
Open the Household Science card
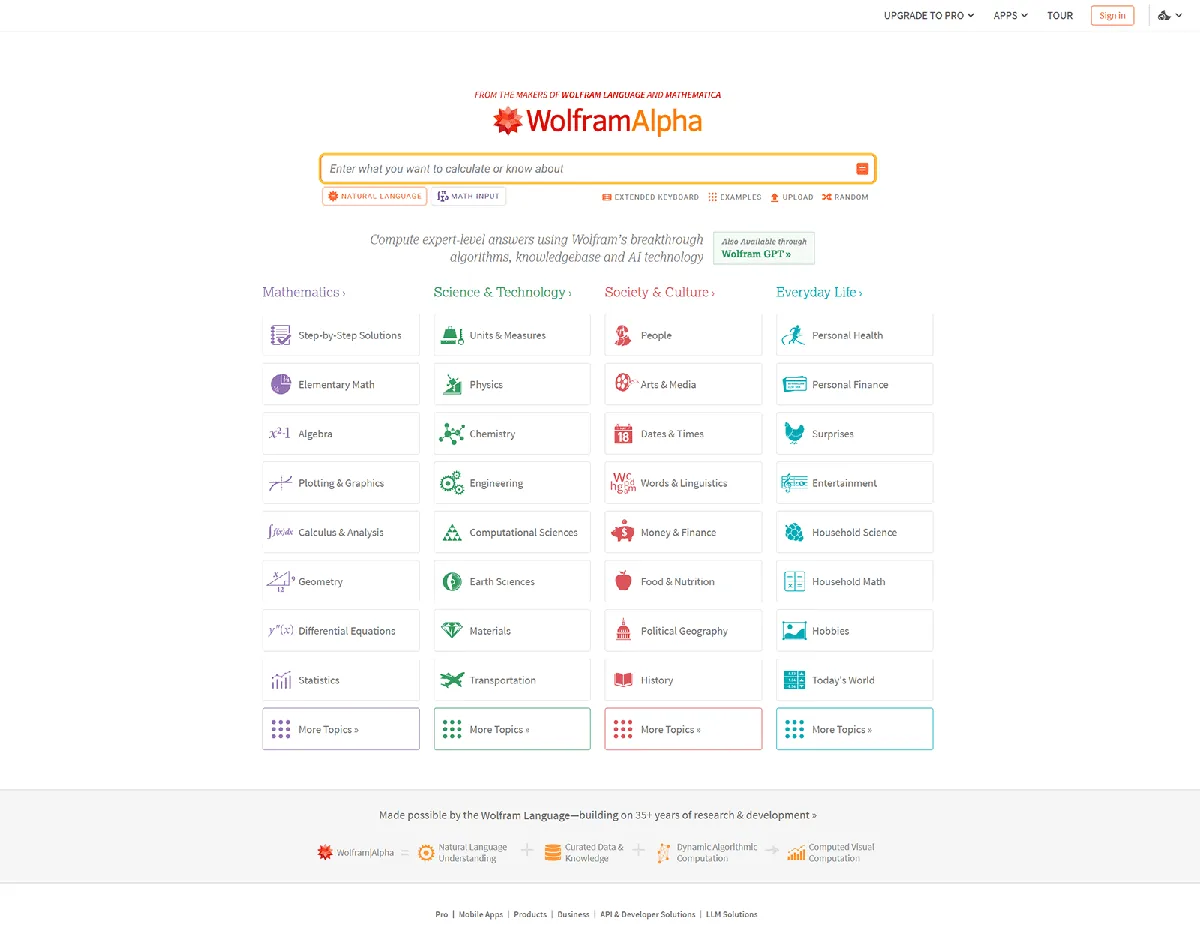click(x=854, y=532)
